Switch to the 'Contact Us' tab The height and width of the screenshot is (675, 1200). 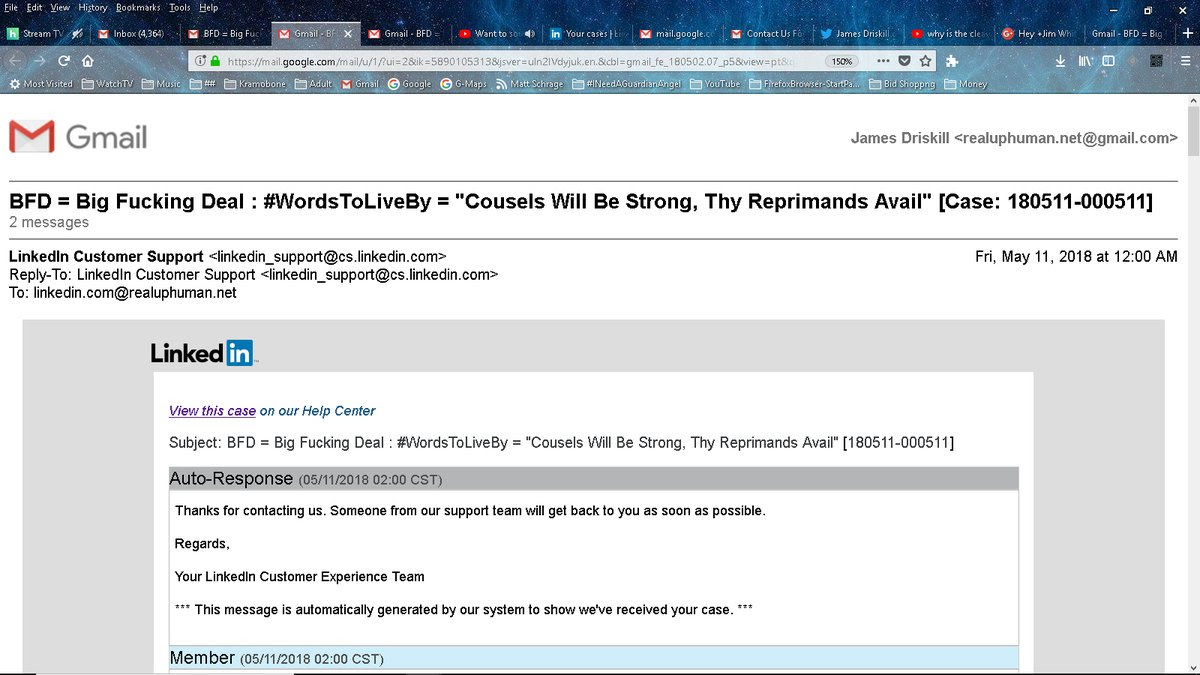click(x=767, y=34)
